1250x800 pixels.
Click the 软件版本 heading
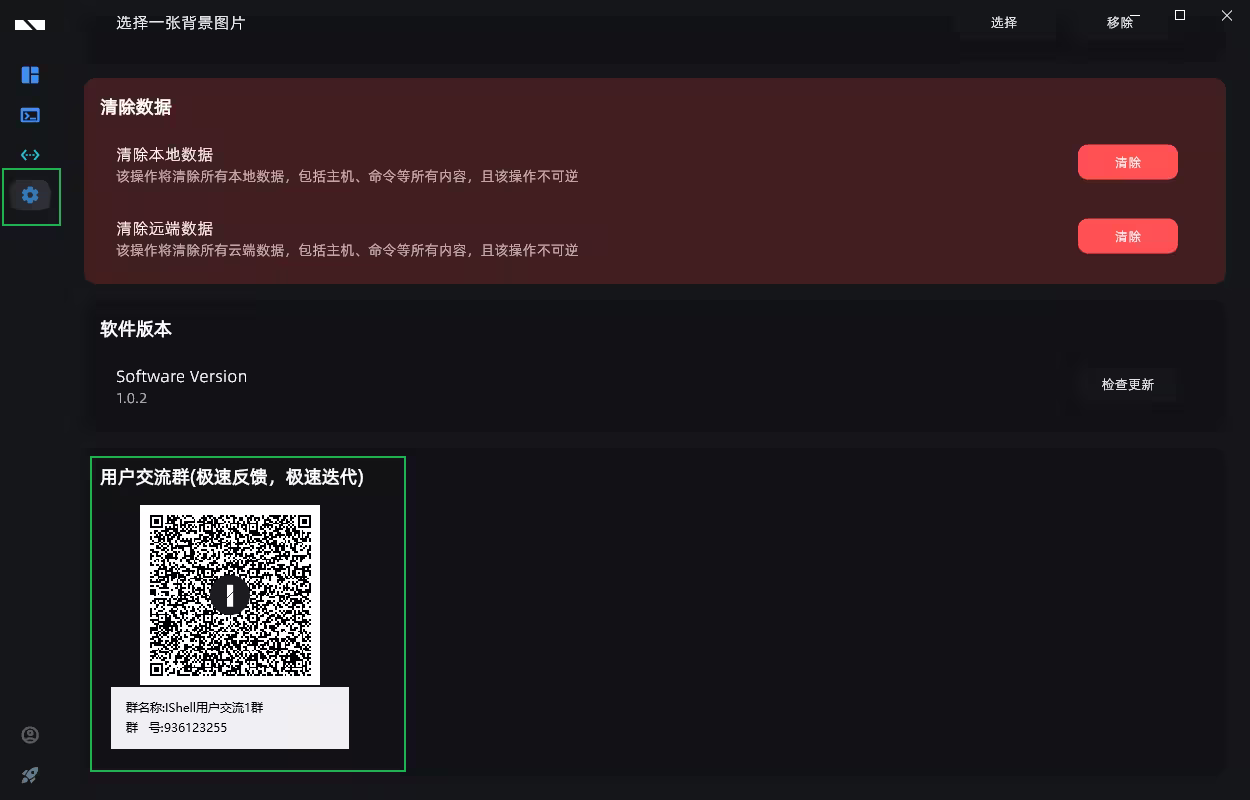[x=136, y=329]
